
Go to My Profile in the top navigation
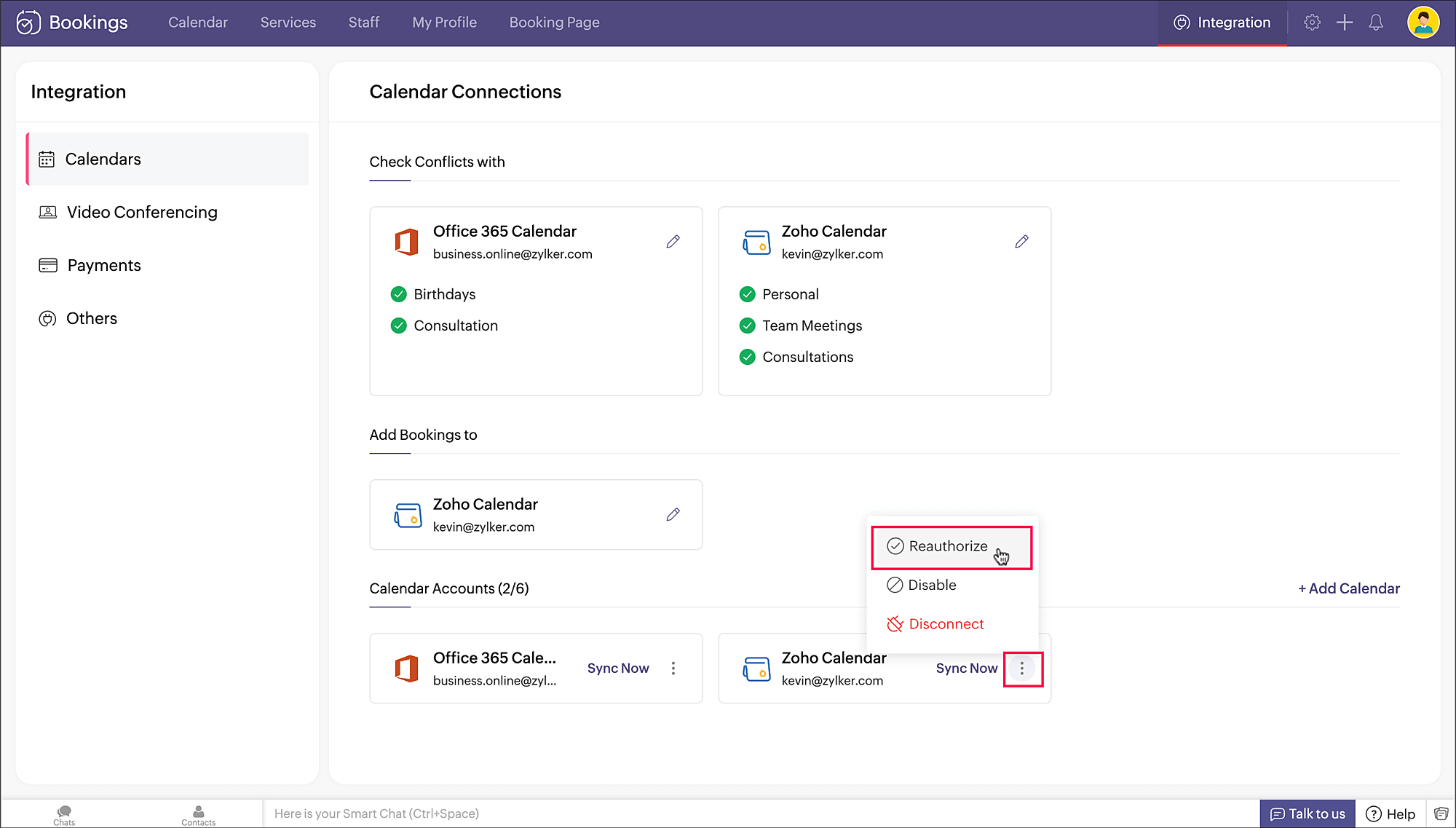pyautogui.click(x=445, y=23)
